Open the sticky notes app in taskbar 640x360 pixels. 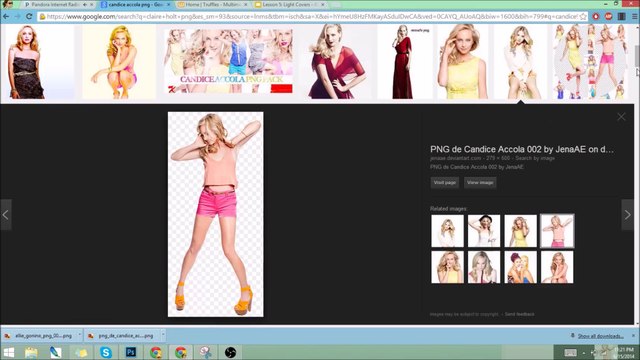pyautogui.click(x=81, y=352)
